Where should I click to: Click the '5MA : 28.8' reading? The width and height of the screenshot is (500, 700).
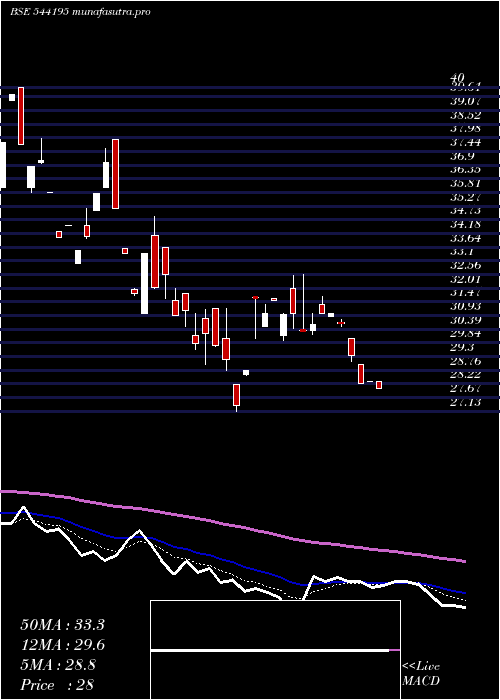click(58, 665)
